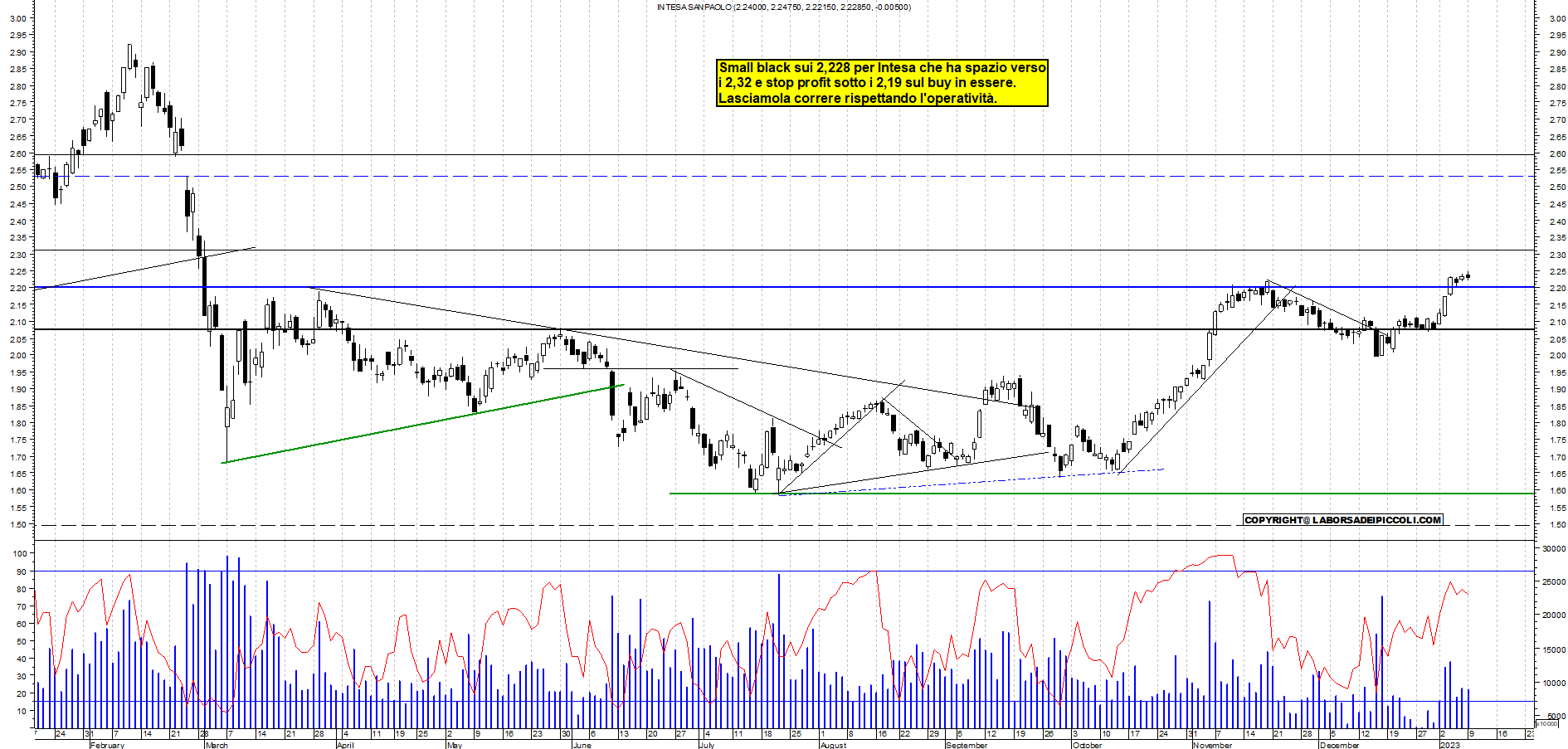Viewport: 1568px width, 749px height.
Task: Click the 'March' month label on the time axis
Action: pyautogui.click(x=216, y=745)
